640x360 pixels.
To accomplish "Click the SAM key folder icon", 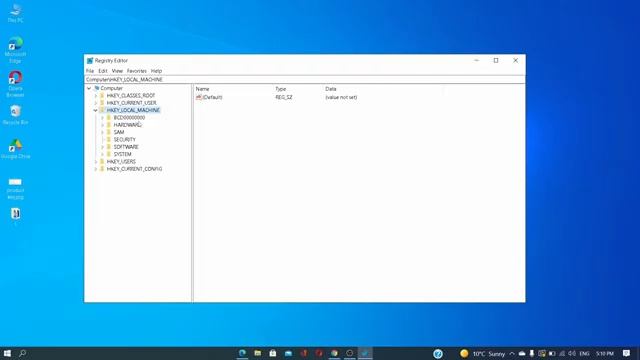I will 109,132.
